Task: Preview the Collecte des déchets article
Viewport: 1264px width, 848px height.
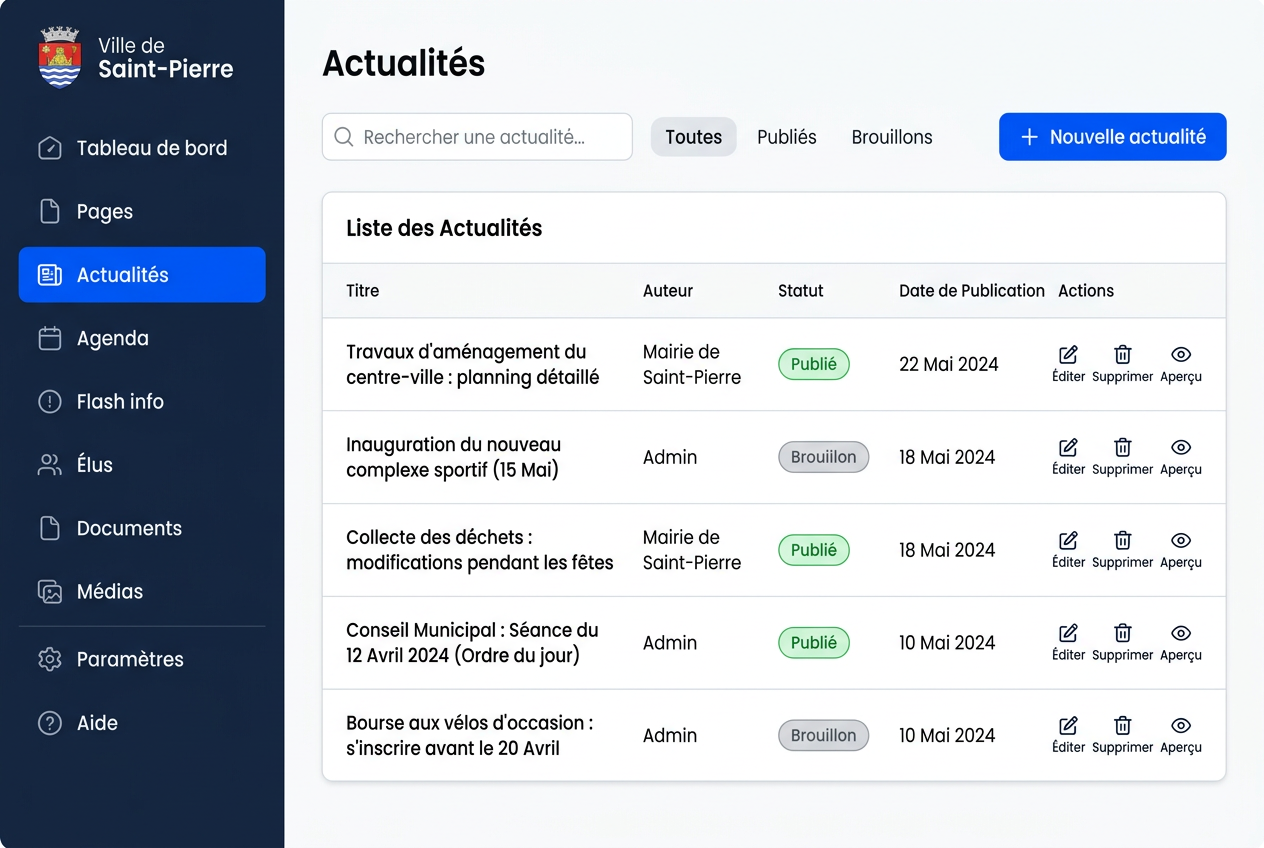Action: pyautogui.click(x=1181, y=550)
